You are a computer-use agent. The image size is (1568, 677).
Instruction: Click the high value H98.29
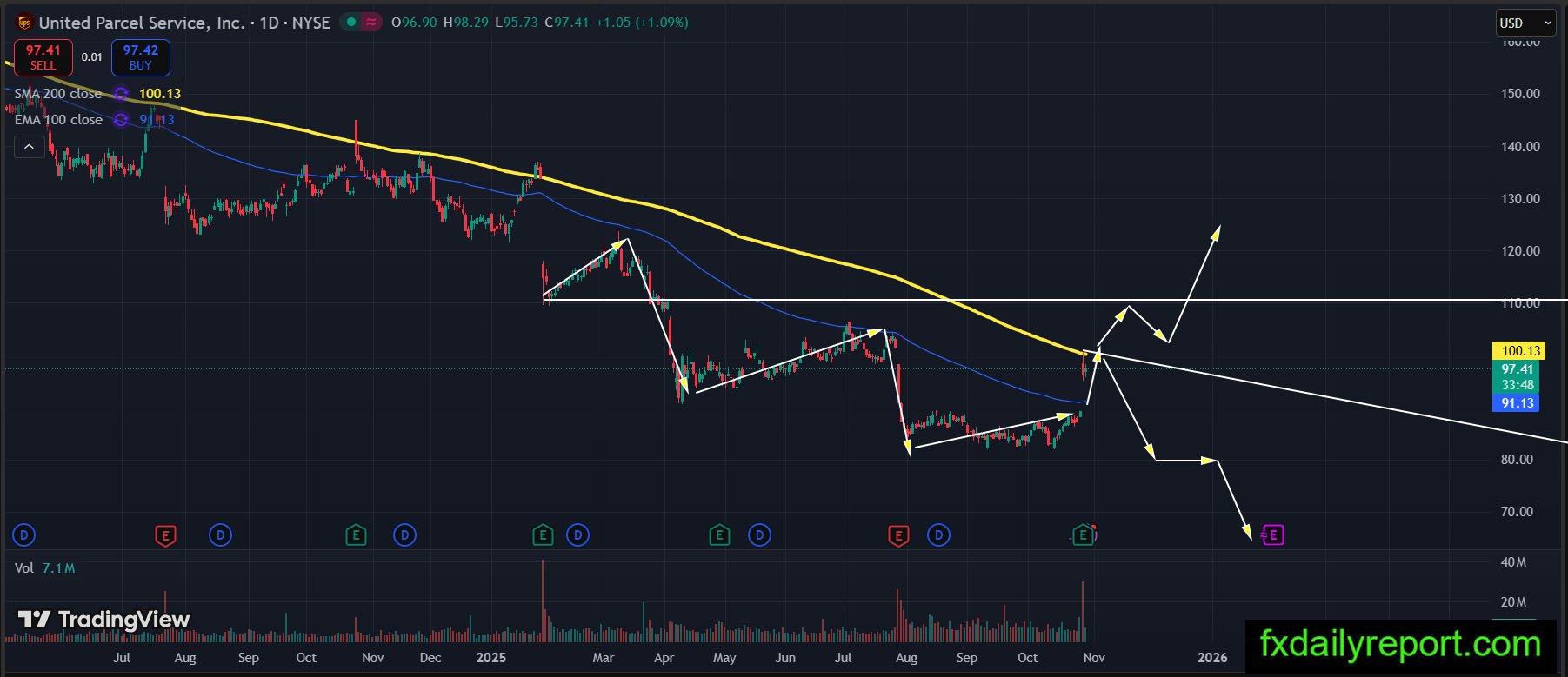tap(466, 23)
